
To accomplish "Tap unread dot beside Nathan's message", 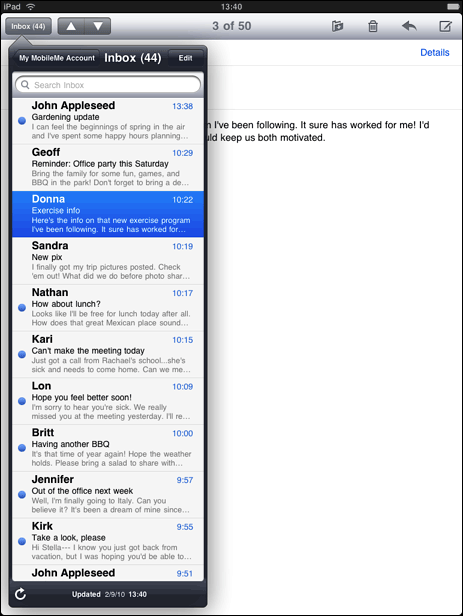I will pos(22,308).
